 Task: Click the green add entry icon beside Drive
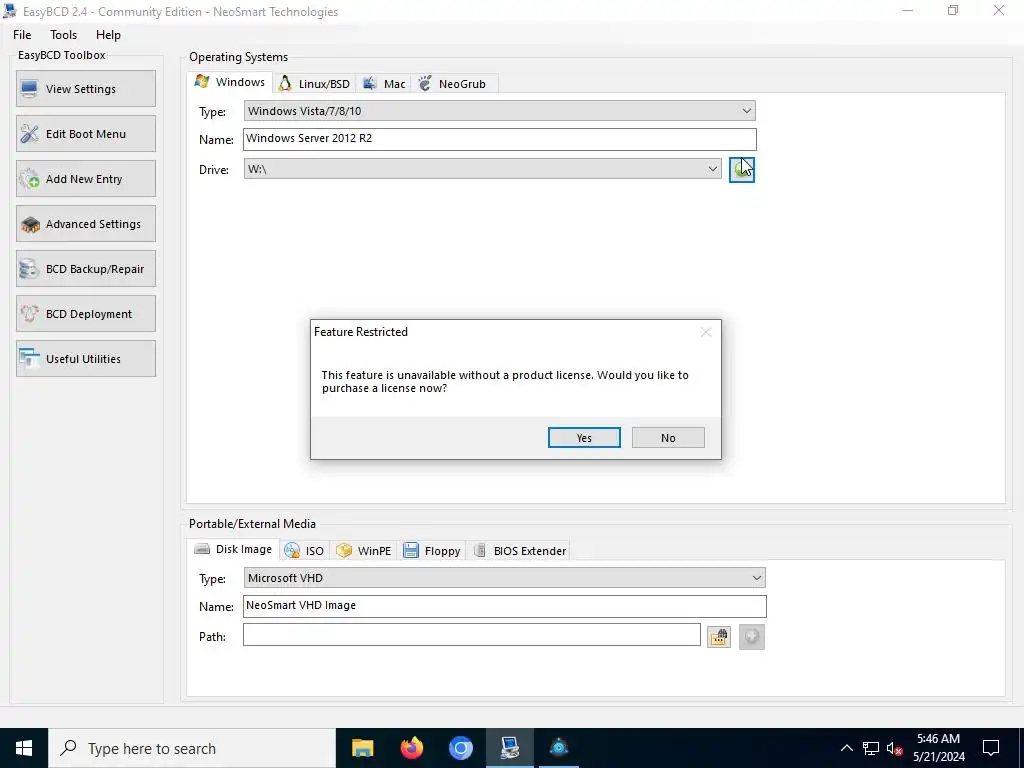pyautogui.click(x=741, y=170)
